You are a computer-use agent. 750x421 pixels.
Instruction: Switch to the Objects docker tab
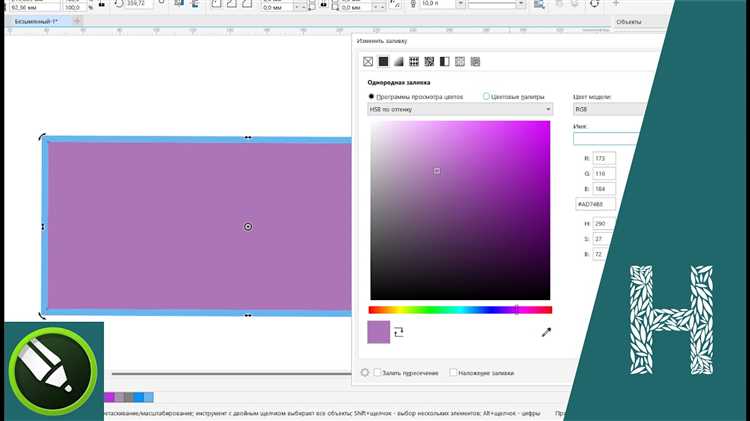[629, 22]
